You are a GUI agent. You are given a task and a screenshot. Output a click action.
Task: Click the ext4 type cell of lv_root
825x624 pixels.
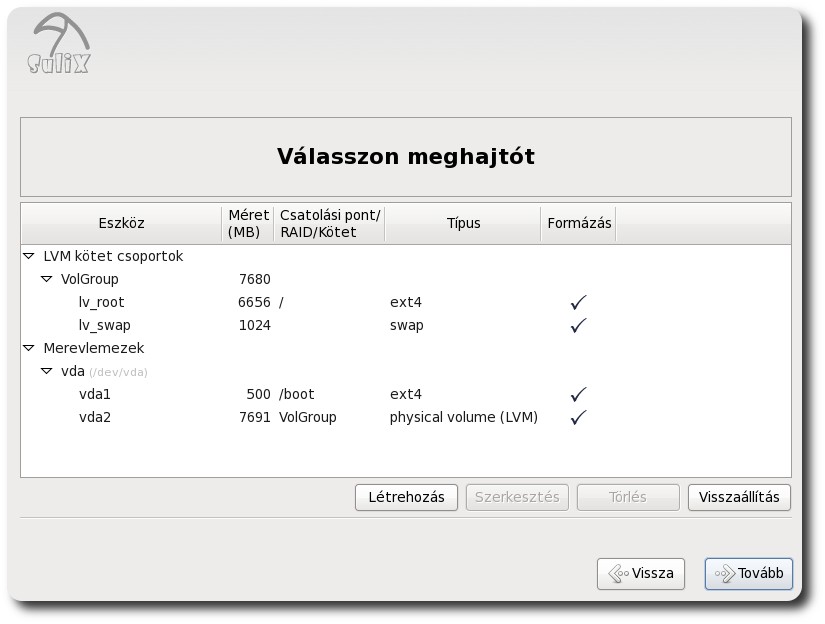point(406,302)
